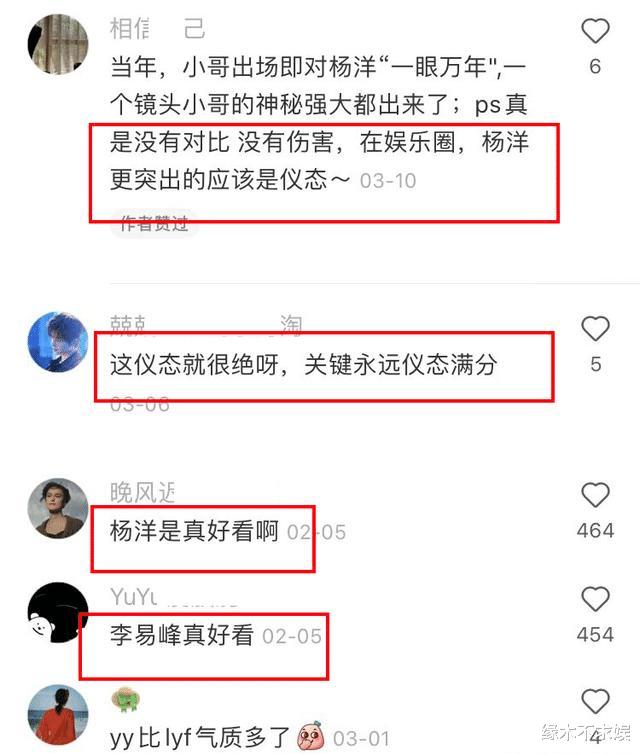Like the 这仪态就很绝呀 comment
This screenshot has height=754, width=640.
(595, 328)
